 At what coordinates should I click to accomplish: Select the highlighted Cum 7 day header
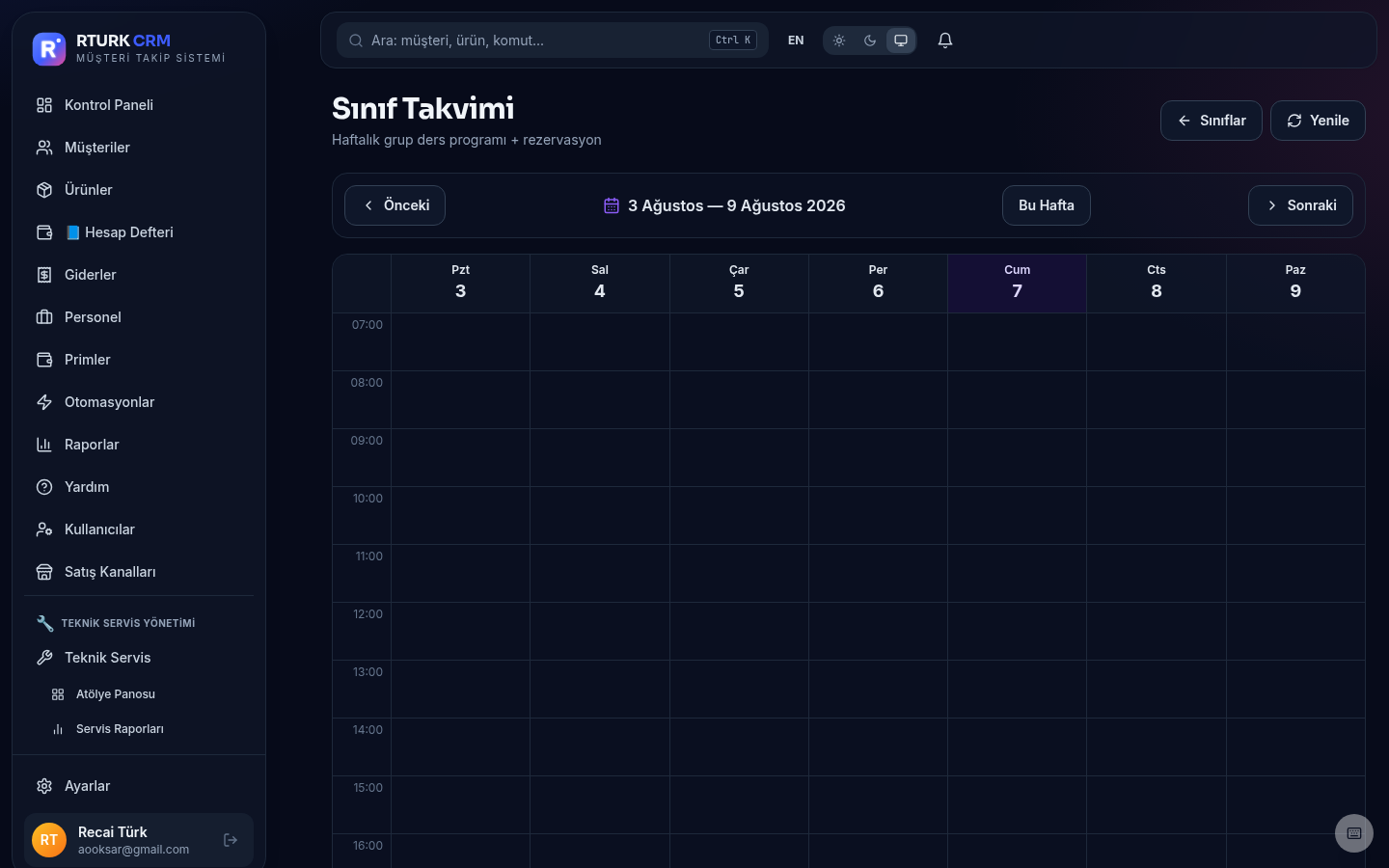click(x=1018, y=283)
